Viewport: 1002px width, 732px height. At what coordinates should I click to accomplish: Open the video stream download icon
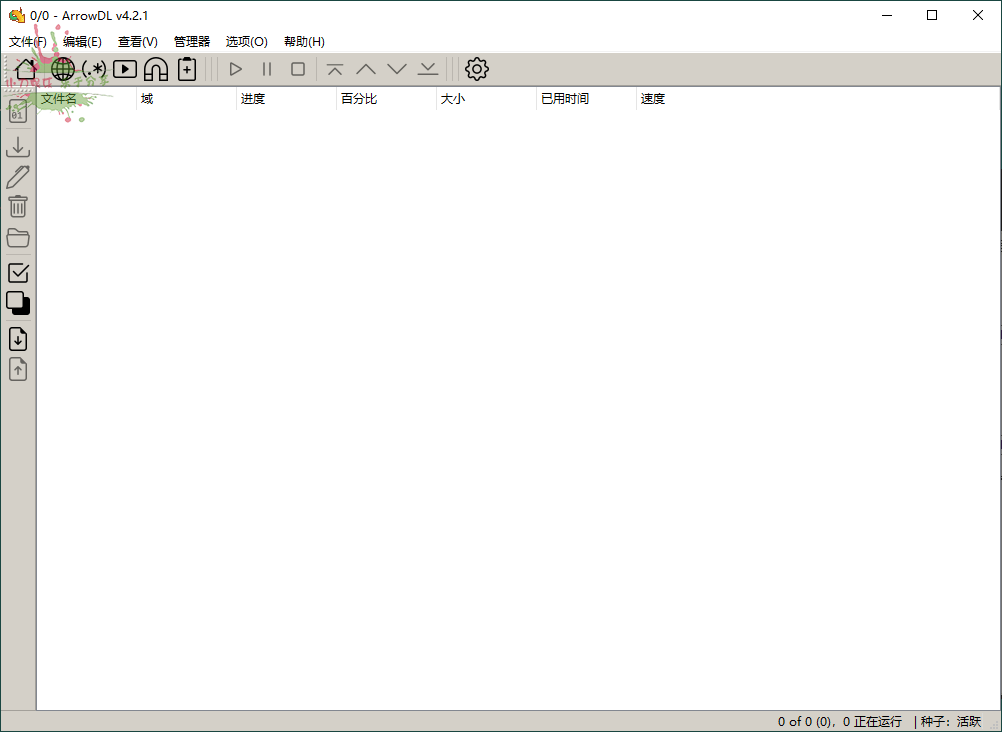point(125,69)
